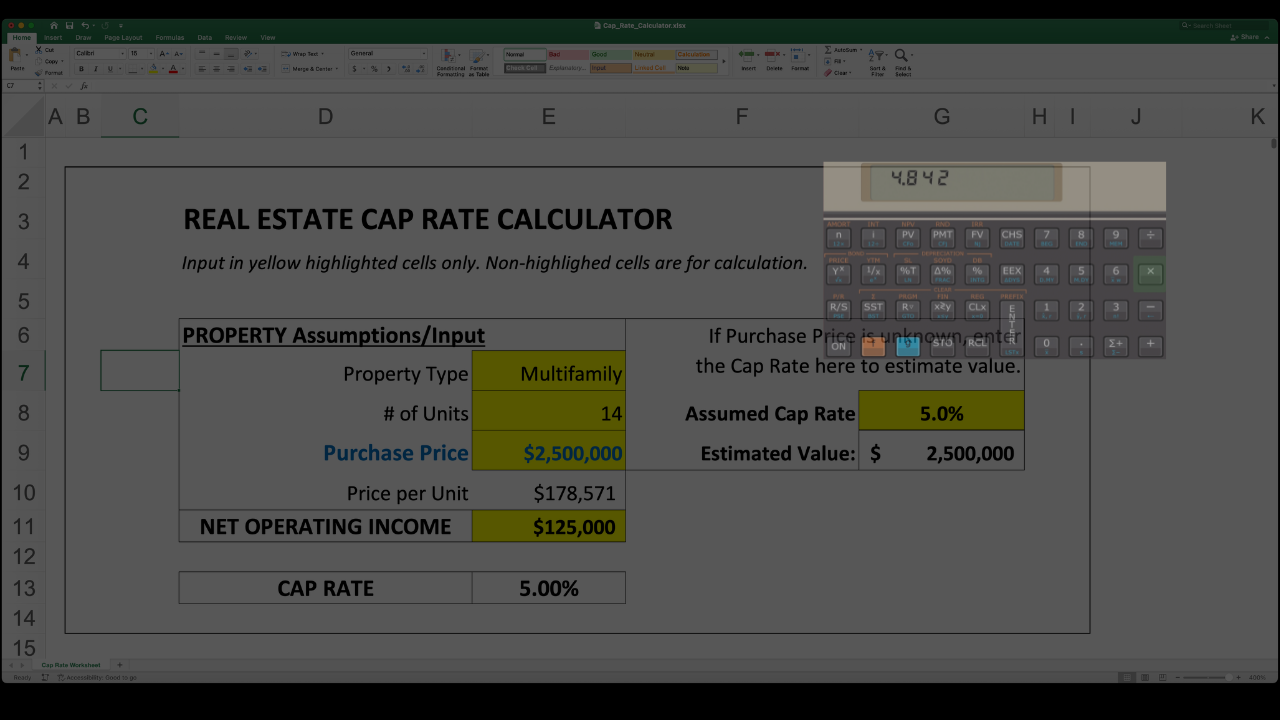Switch to the Data ribbon tab
Viewport: 1280px width, 720px height.
205,38
